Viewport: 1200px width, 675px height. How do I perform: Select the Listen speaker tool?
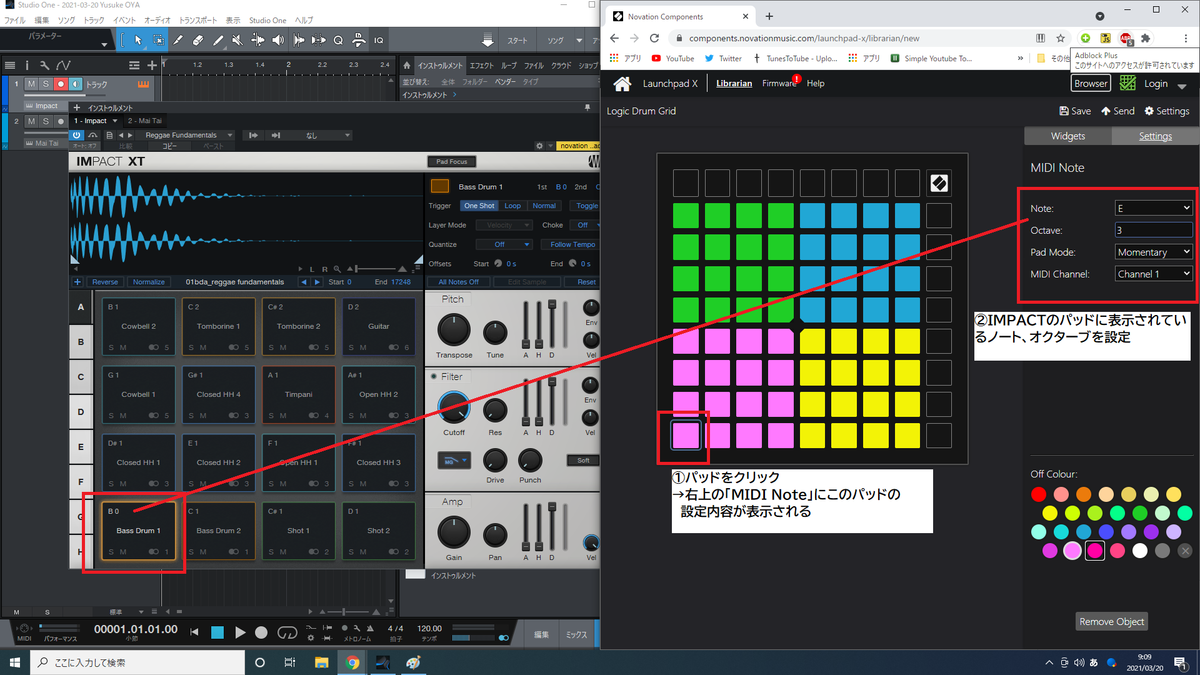pyautogui.click(x=278, y=40)
